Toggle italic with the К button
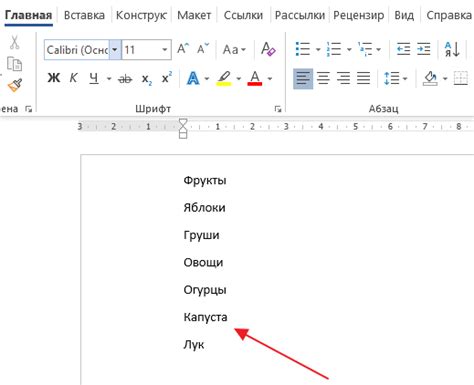Viewport: 474px width, 385px height. pyautogui.click(x=73, y=78)
